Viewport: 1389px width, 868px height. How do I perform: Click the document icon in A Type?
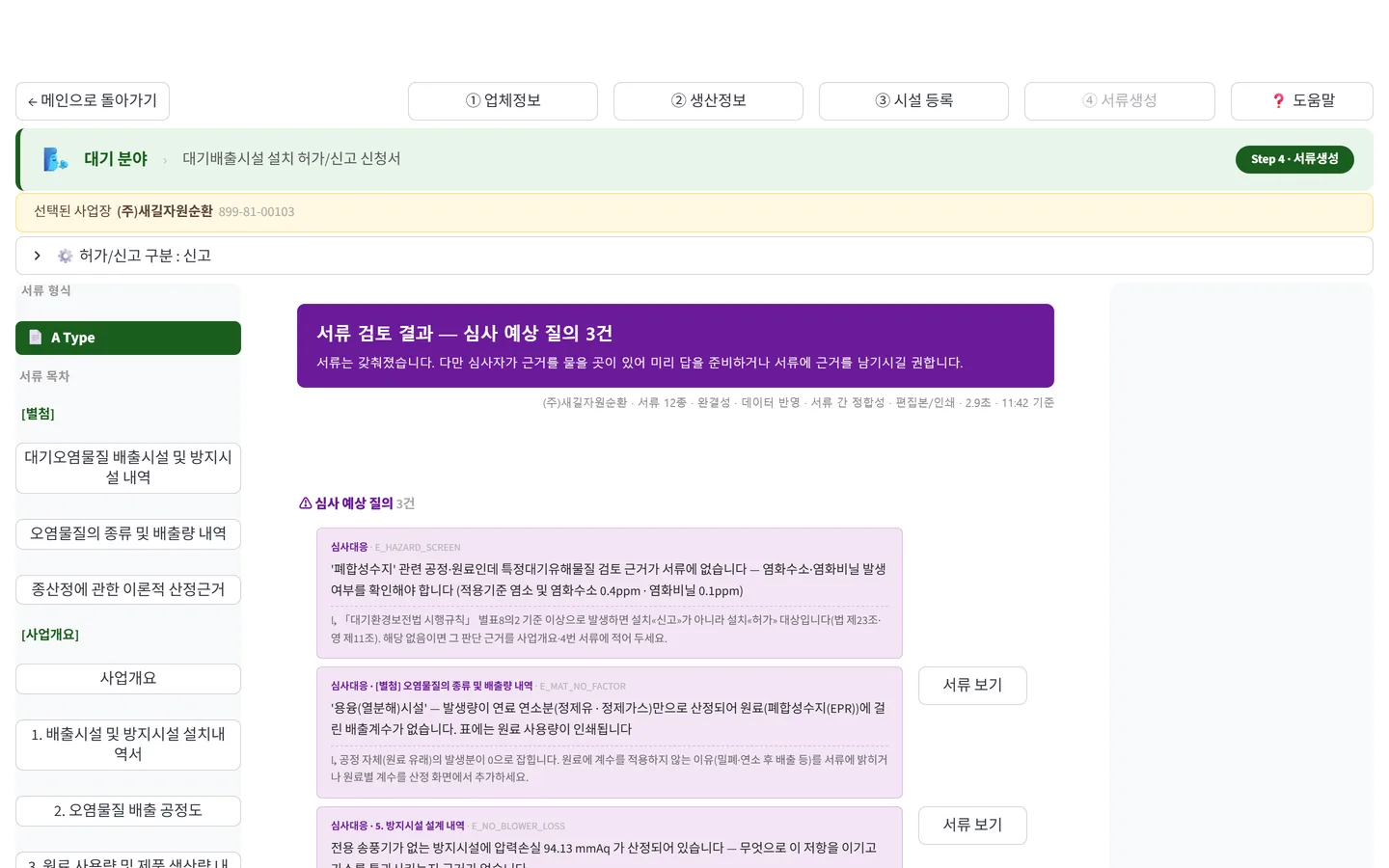(36, 337)
